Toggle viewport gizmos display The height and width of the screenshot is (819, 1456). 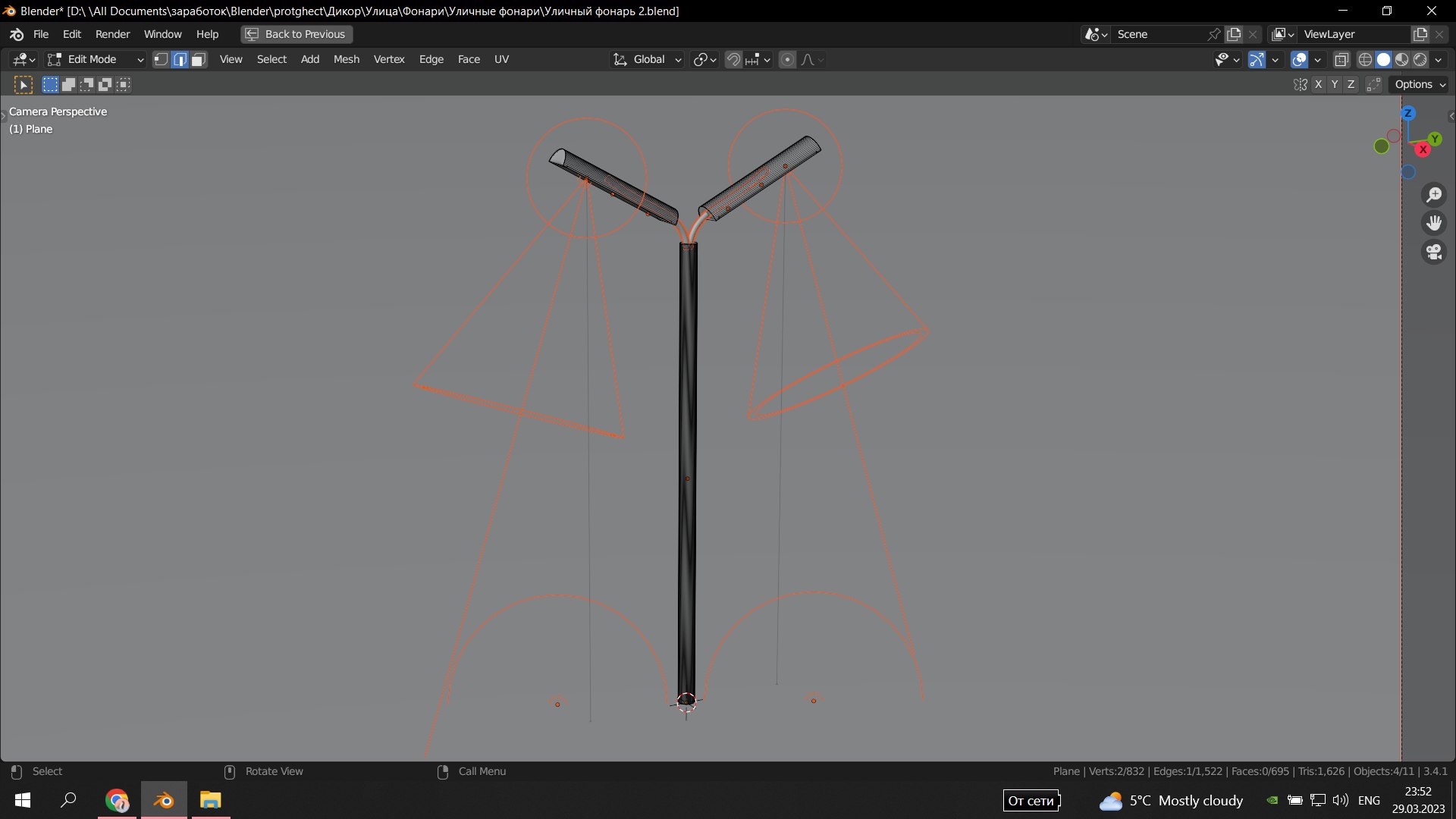coord(1257,59)
